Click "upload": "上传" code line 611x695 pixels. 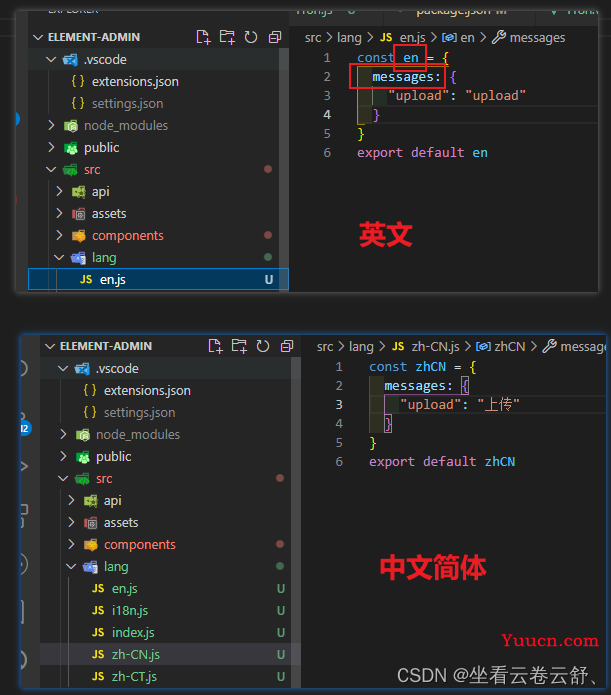[x=459, y=405]
